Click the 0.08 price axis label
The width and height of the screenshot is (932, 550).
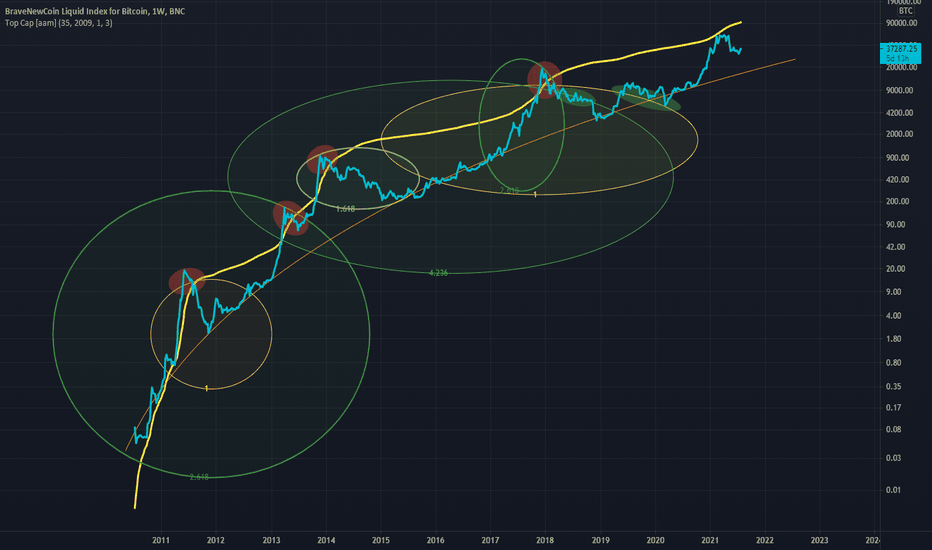pos(893,429)
